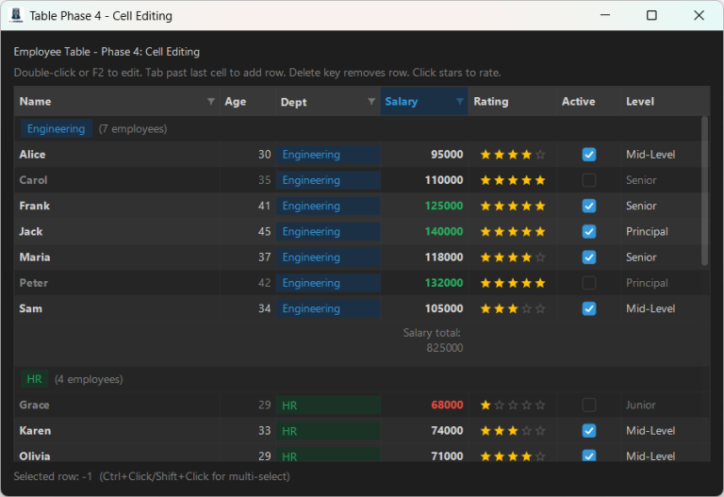Set Karen's rating to the fourth star
This screenshot has width=724, height=497.
[526, 431]
